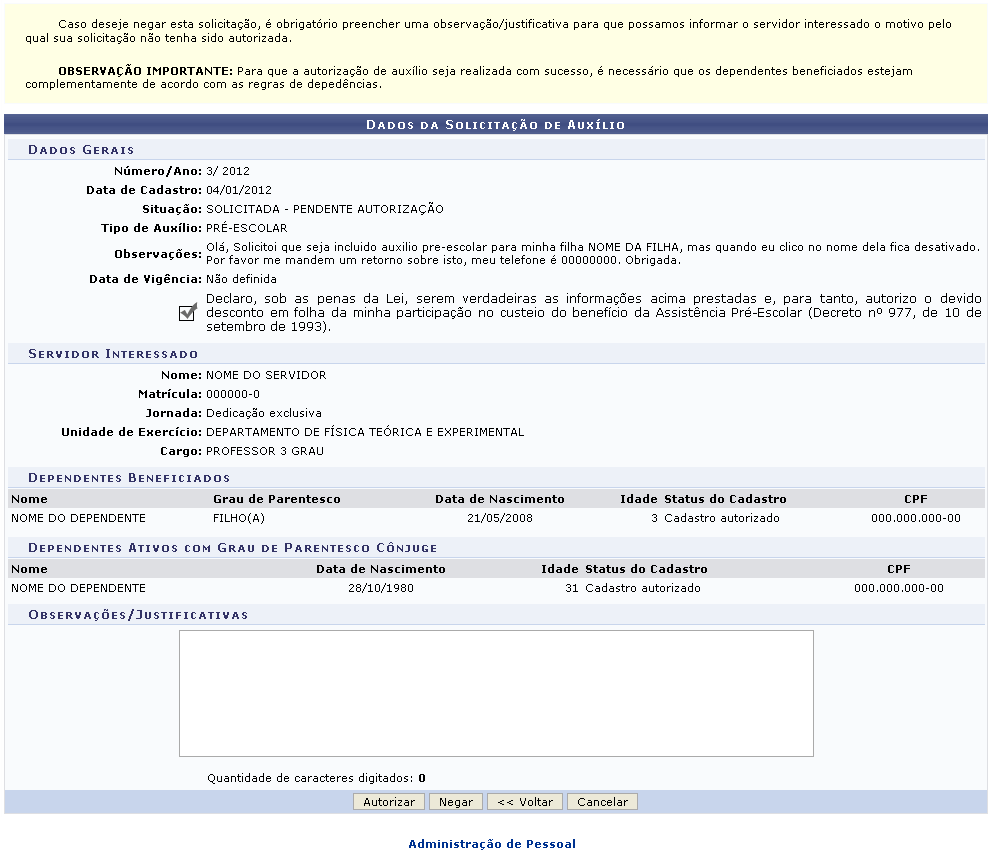
Task: Click the PRÉ-ESCOLAR aid type value
Action: 246,228
